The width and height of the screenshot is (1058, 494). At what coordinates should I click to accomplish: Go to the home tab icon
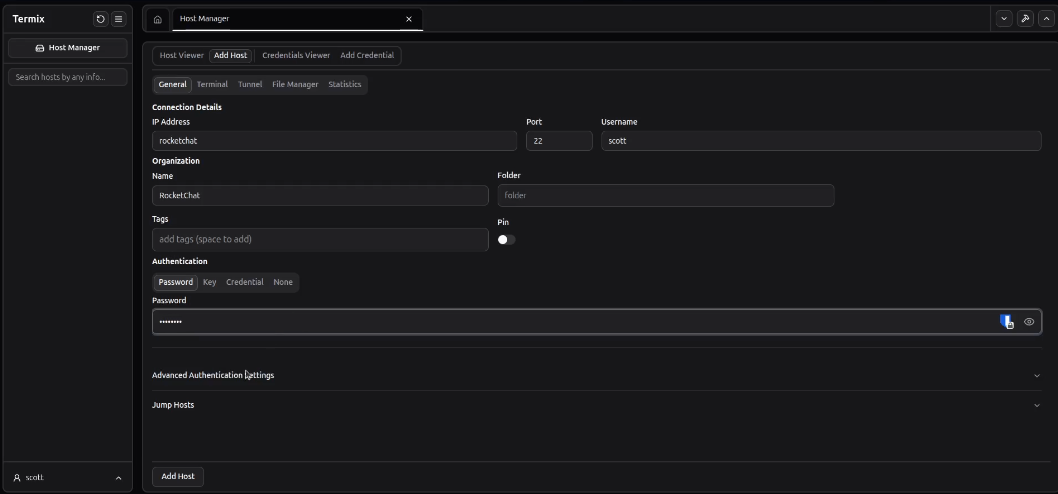click(158, 19)
